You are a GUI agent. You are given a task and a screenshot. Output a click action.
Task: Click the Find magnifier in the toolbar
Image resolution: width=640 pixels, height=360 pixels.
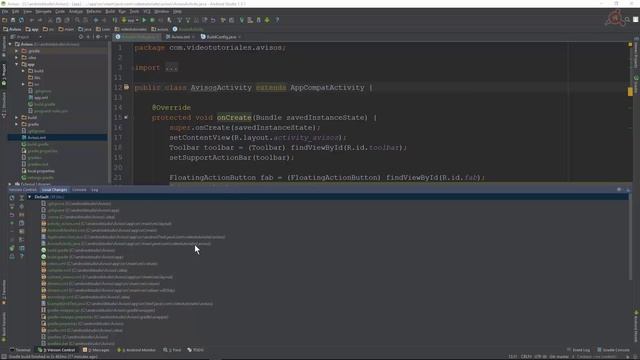tap(77, 20)
